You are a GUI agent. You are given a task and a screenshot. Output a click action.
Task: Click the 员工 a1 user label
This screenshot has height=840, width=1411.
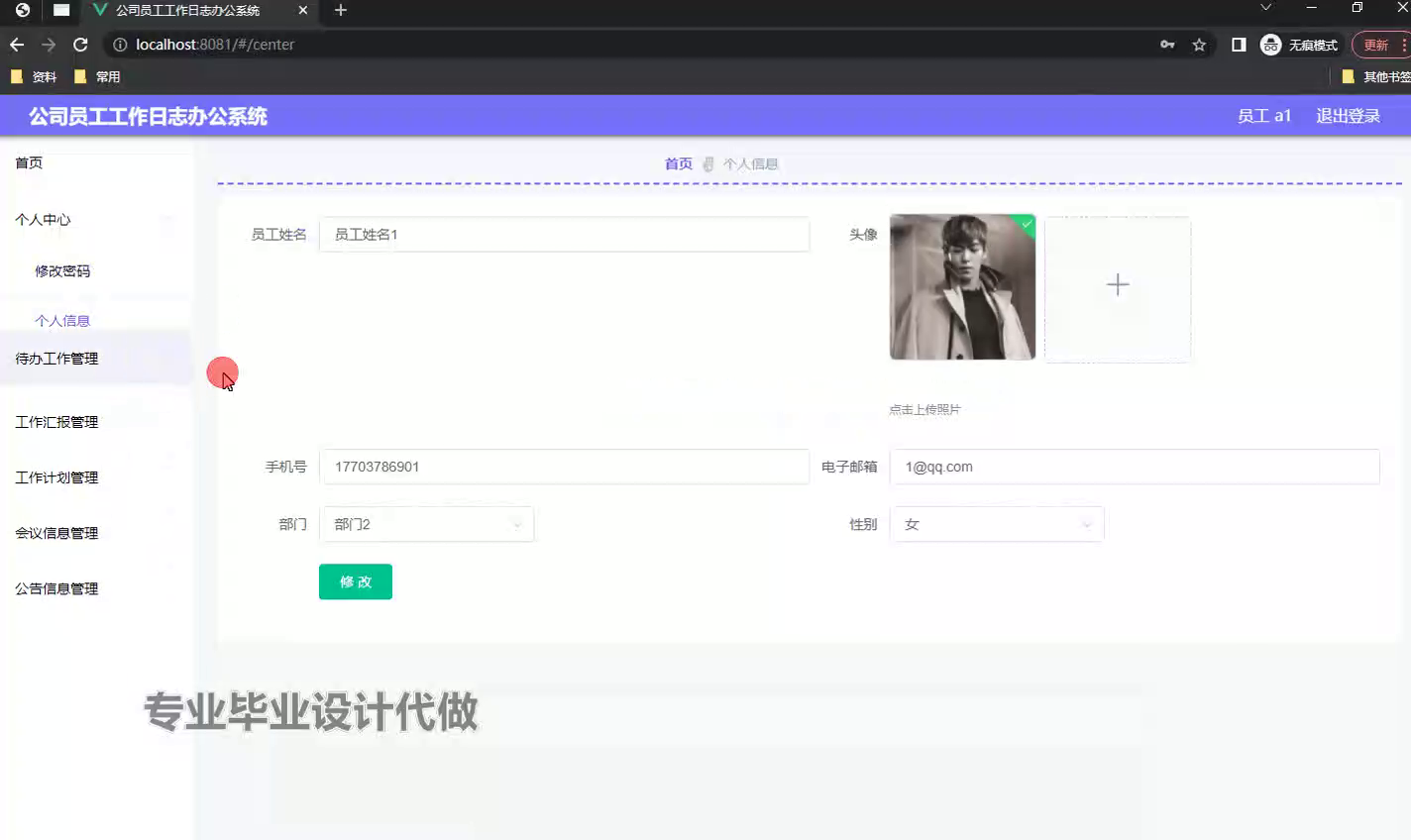click(x=1264, y=116)
